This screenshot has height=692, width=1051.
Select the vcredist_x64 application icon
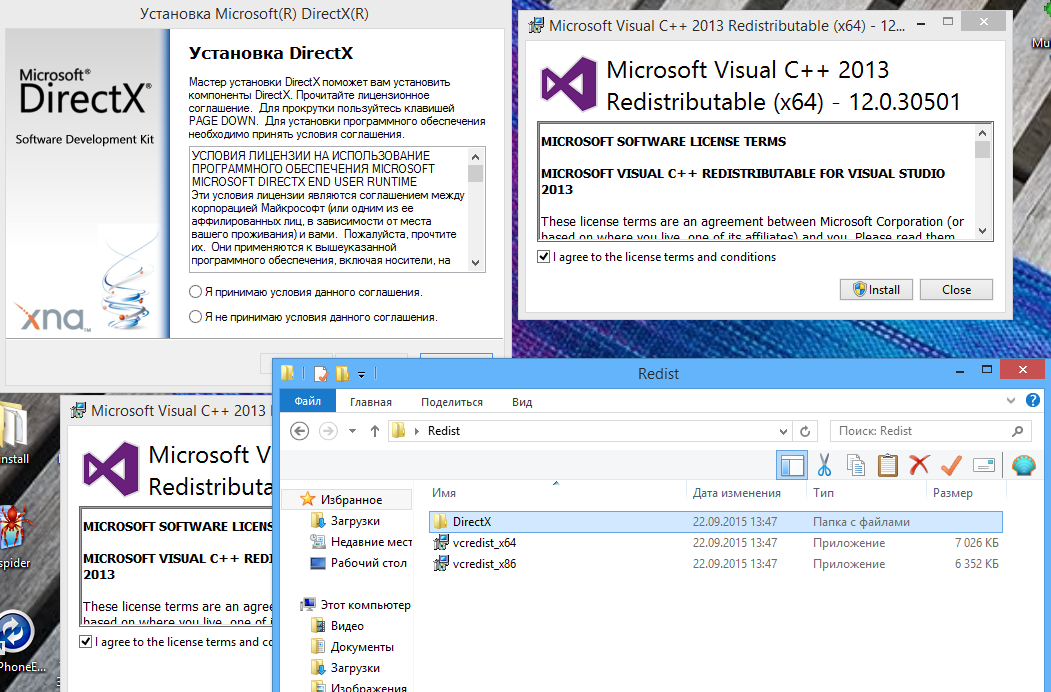pos(440,542)
